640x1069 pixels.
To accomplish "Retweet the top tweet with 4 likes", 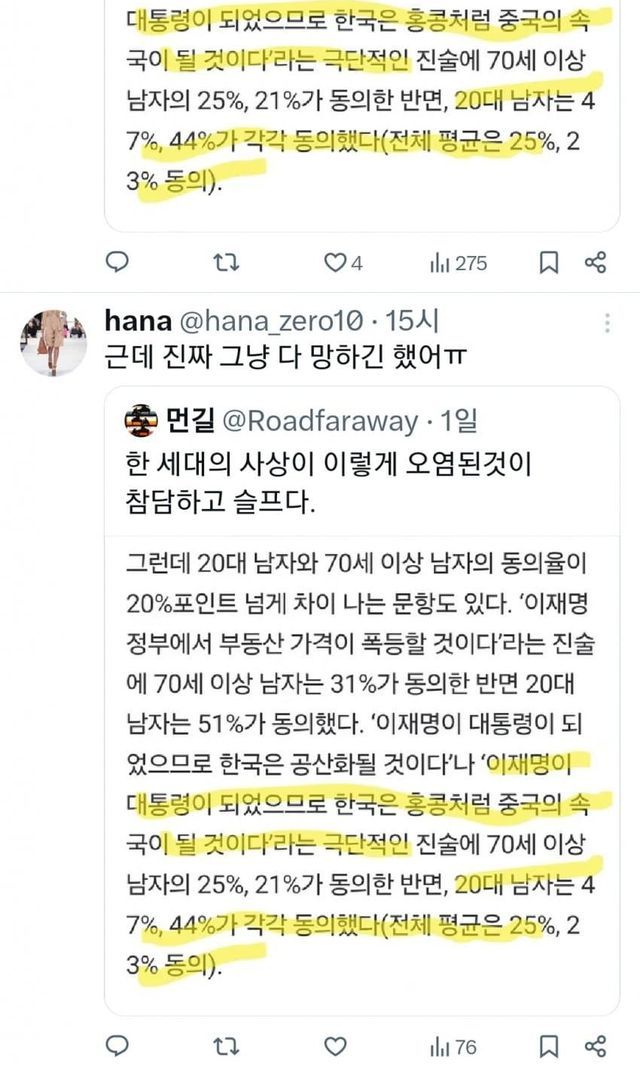I will [226, 262].
